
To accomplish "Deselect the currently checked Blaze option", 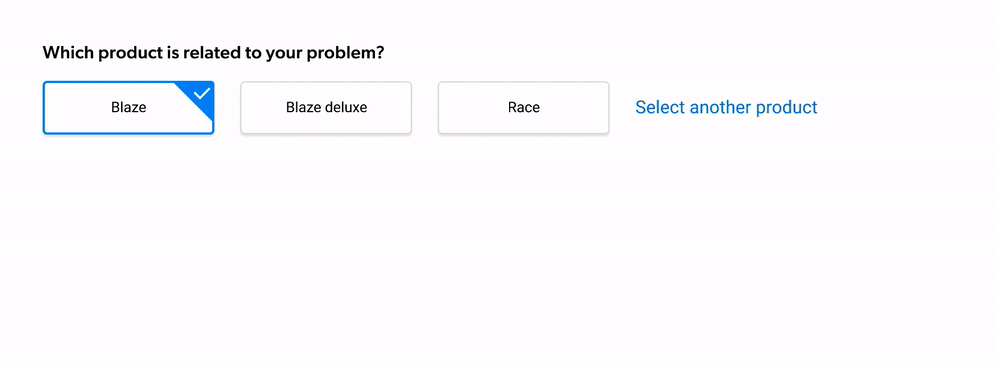I will click(x=129, y=108).
